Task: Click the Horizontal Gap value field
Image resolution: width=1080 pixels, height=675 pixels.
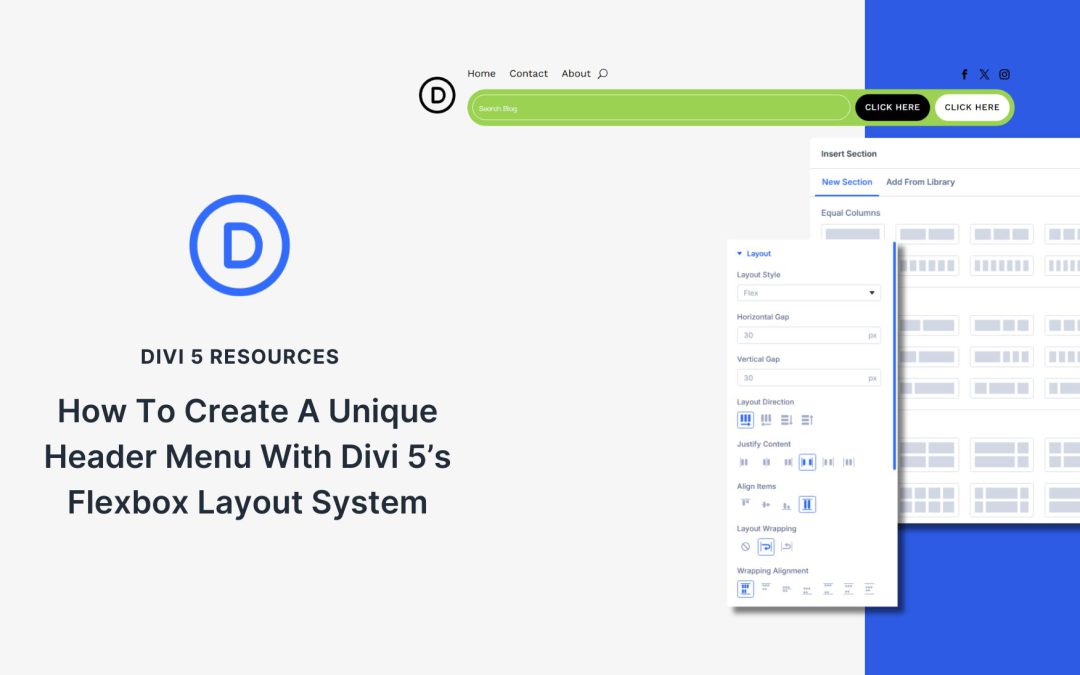Action: [x=809, y=335]
